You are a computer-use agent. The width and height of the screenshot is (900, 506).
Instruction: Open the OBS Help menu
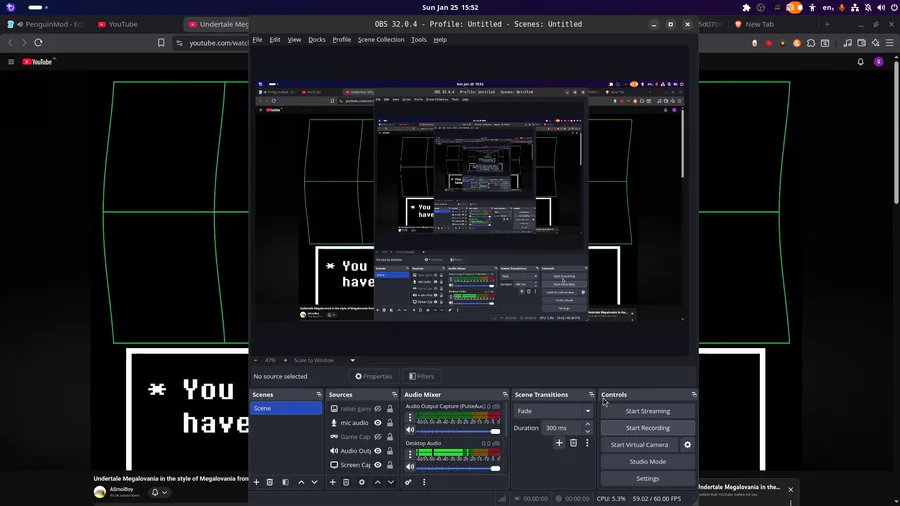click(x=440, y=40)
